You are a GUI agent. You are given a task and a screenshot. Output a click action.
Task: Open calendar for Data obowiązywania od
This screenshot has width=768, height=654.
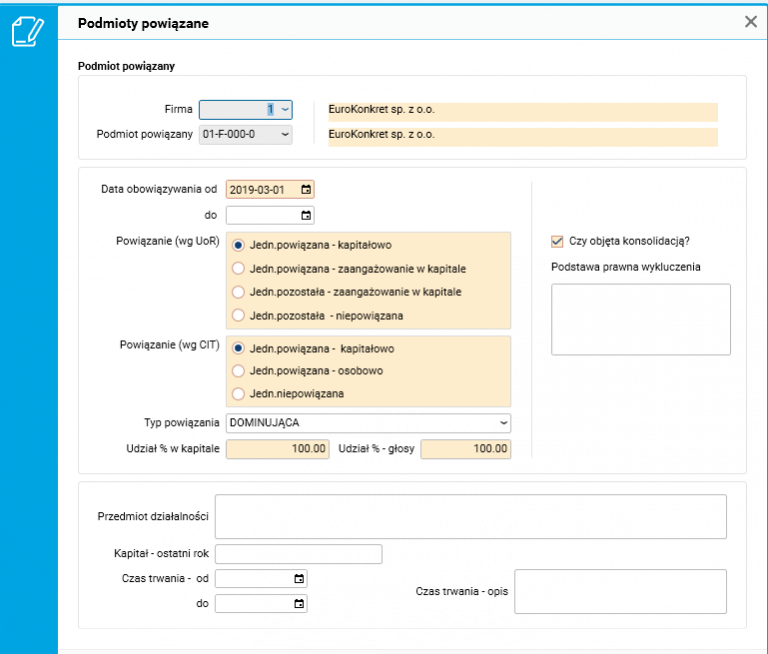(306, 189)
